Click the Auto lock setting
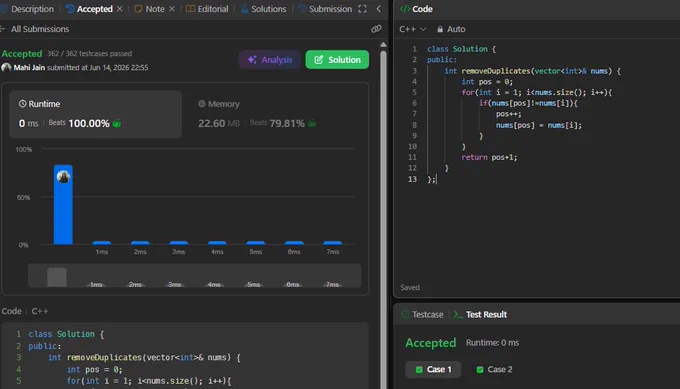The height and width of the screenshot is (389, 680). (x=451, y=29)
